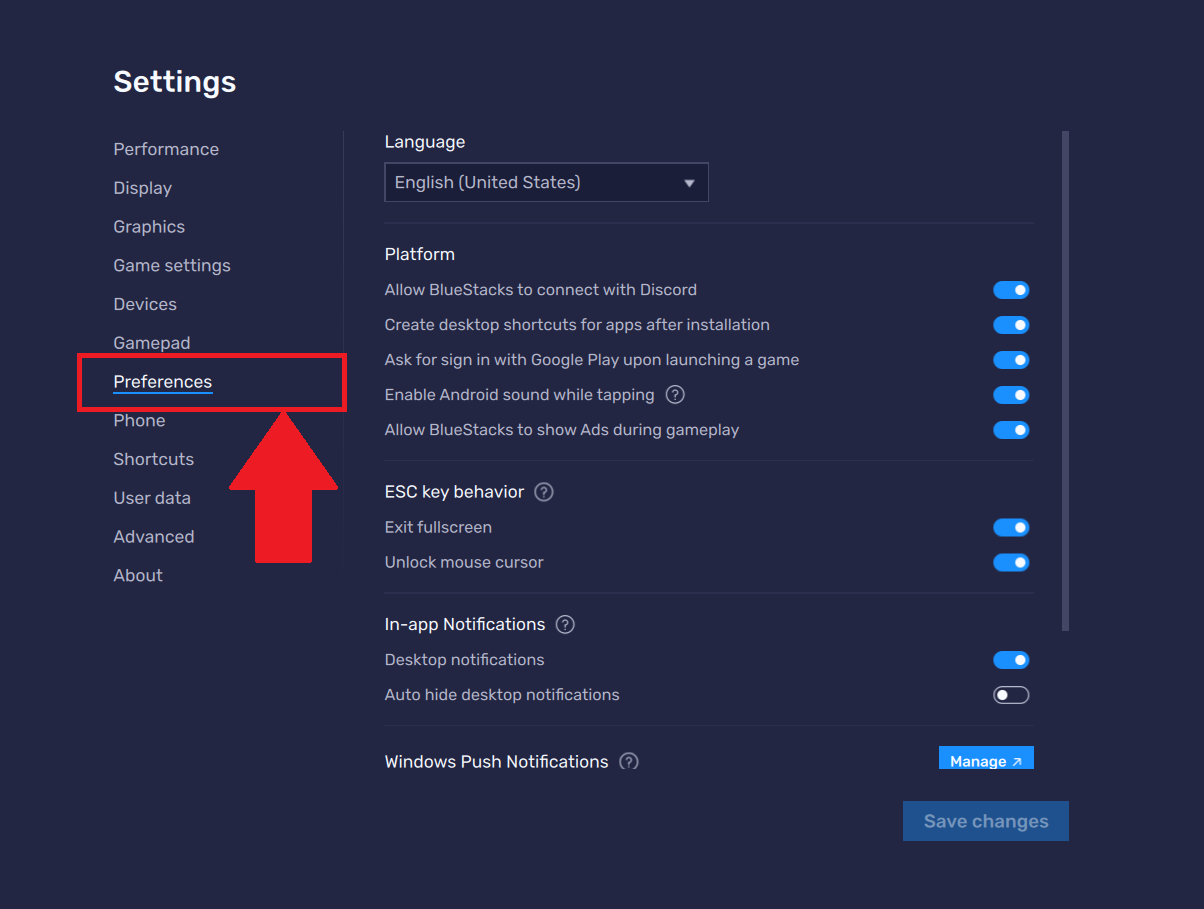Disable Allow BlueStacks to connect with Discord

(x=1011, y=290)
